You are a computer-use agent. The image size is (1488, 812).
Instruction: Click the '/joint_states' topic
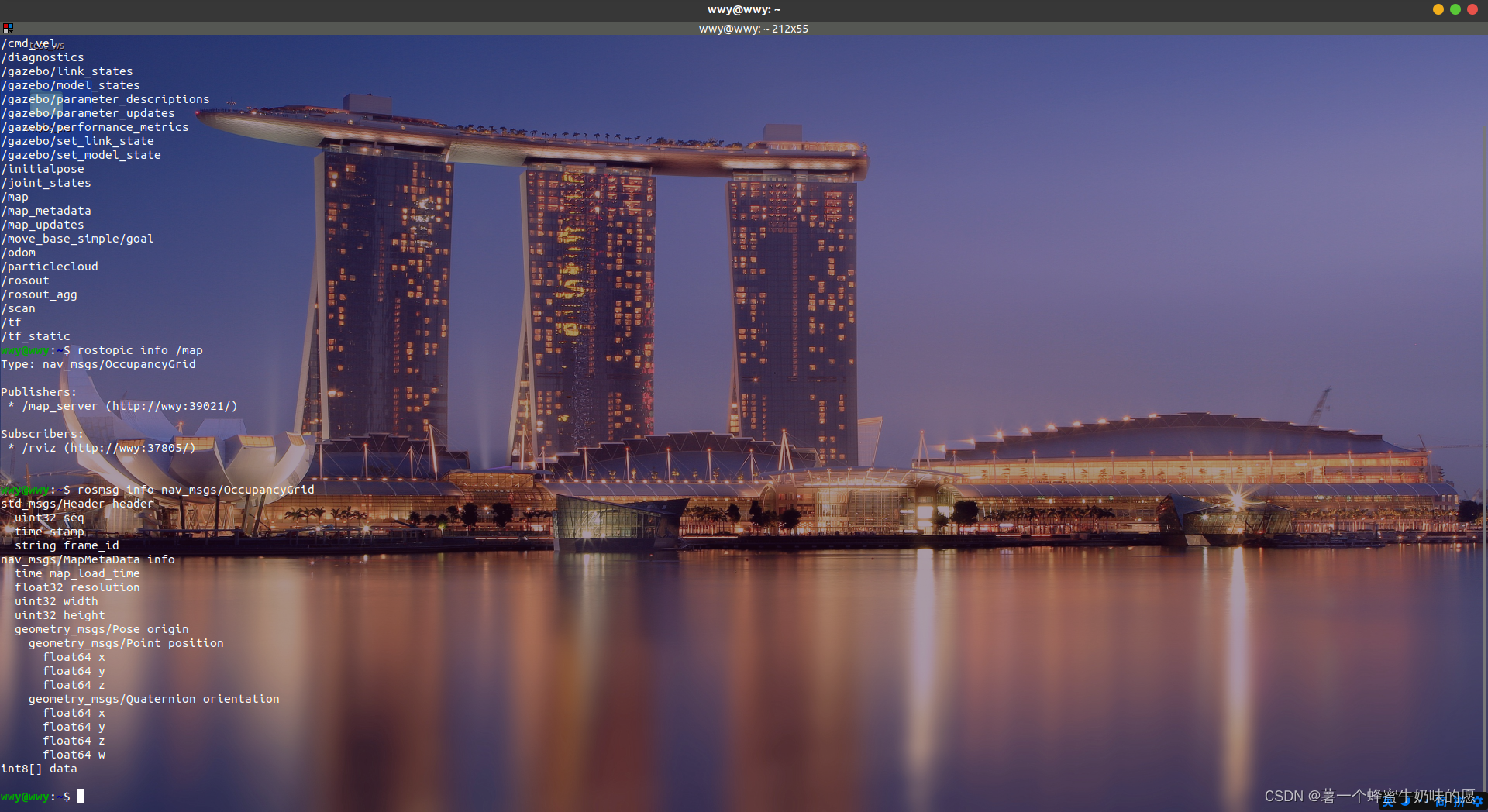[46, 183]
